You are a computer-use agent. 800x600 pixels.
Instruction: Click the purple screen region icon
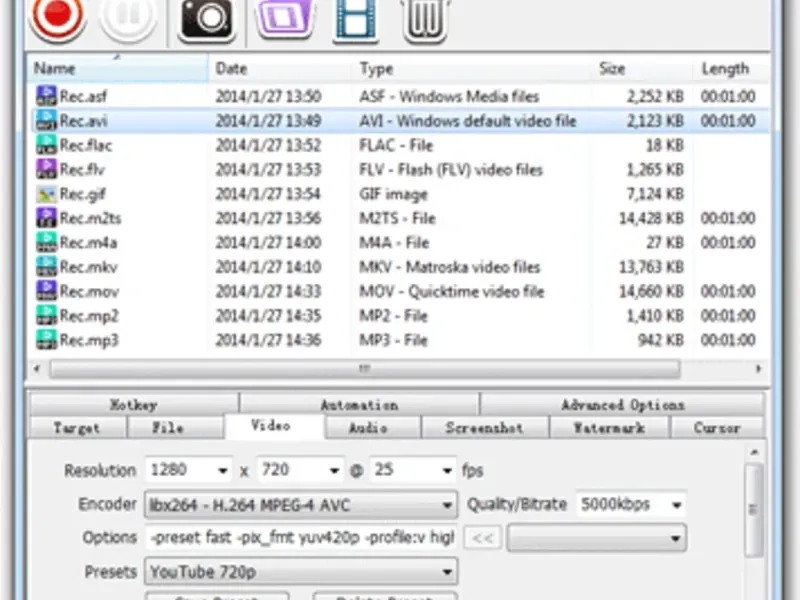pos(285,18)
